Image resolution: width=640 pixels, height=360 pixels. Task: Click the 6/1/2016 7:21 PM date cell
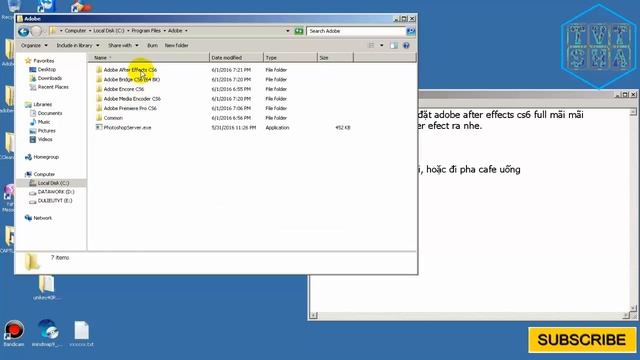pyautogui.click(x=231, y=70)
